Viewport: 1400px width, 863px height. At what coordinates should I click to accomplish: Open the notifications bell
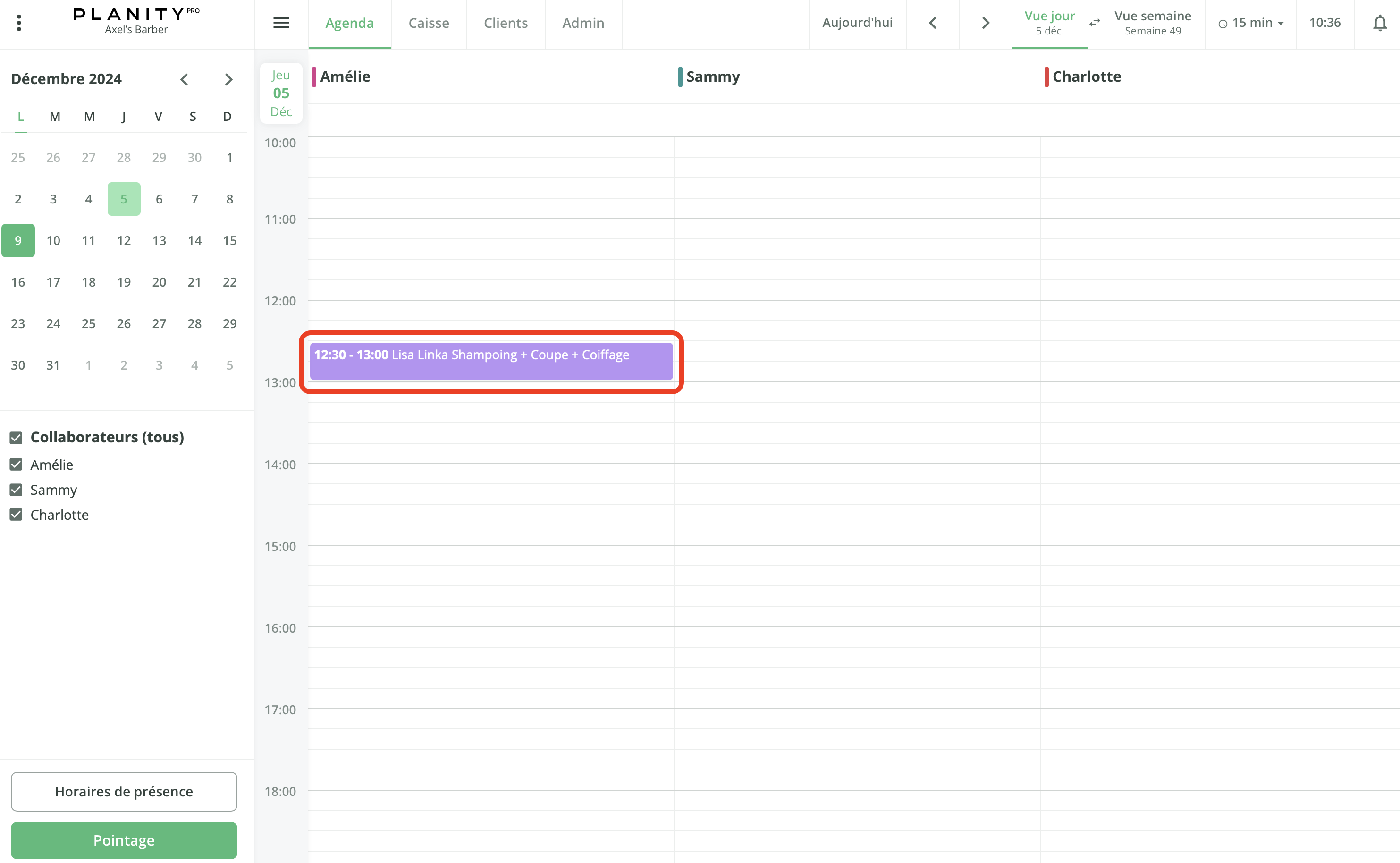(1379, 23)
